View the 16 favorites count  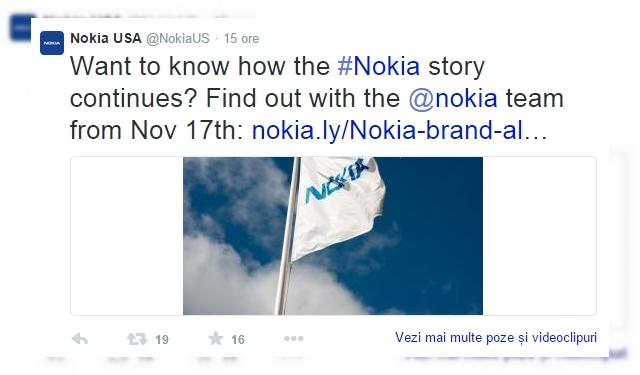coord(238,339)
